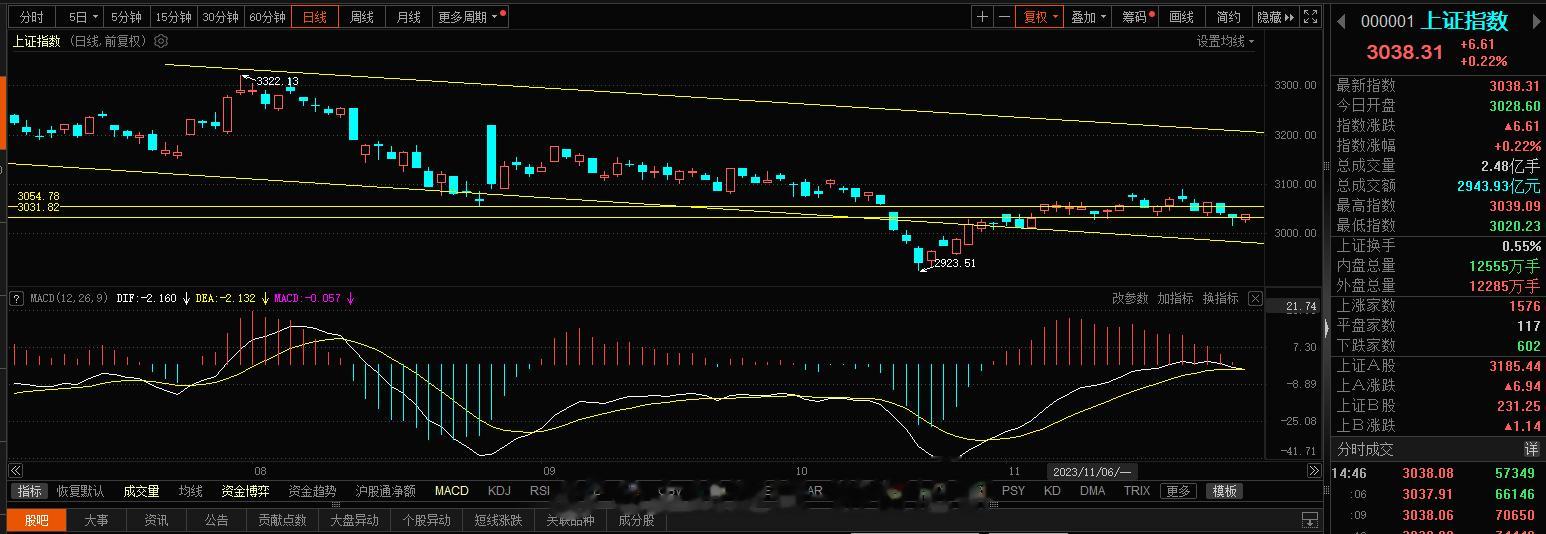Open the 公告 announcements tab

216,520
